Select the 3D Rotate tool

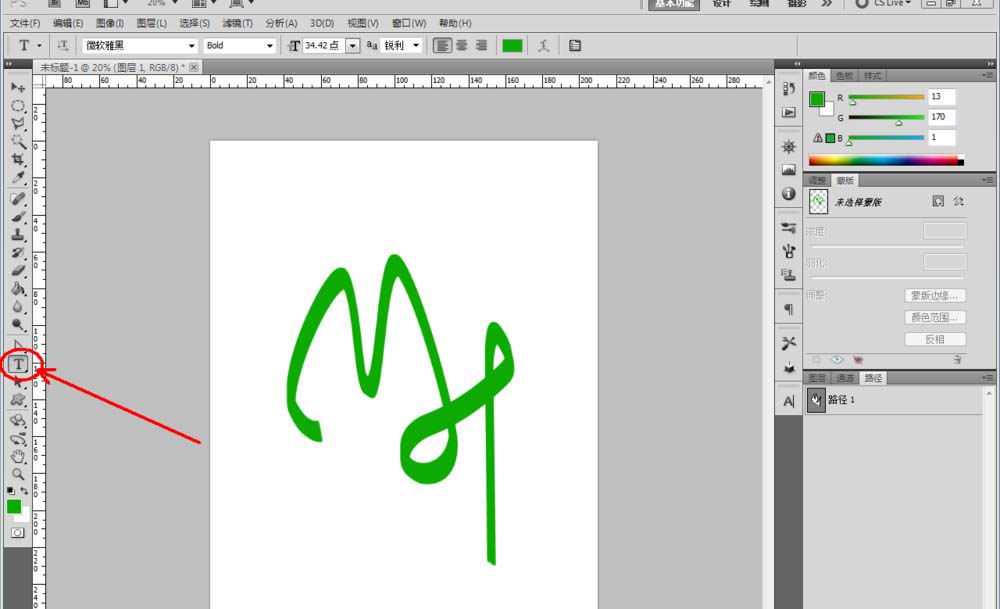click(x=18, y=421)
